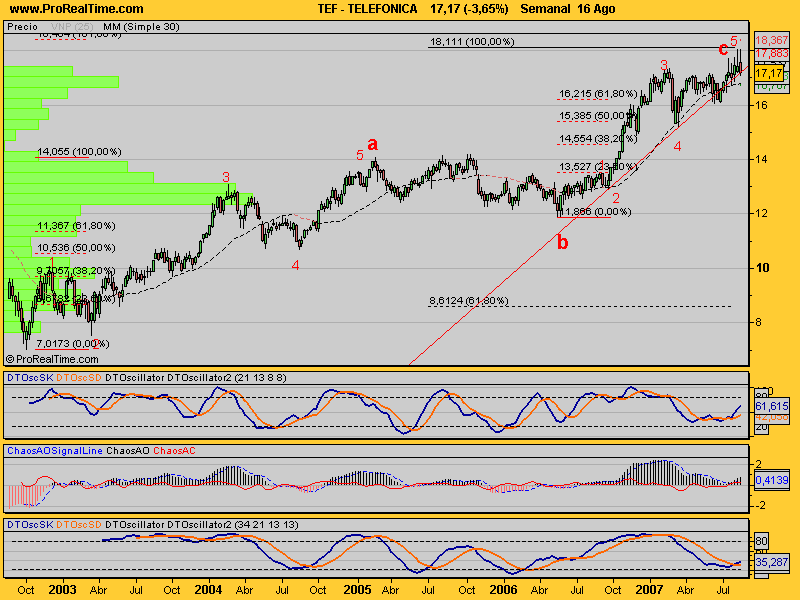This screenshot has height=600, width=800.
Task: Click the DTOscillator2 (21 13 8 8) label
Action: click(227, 378)
